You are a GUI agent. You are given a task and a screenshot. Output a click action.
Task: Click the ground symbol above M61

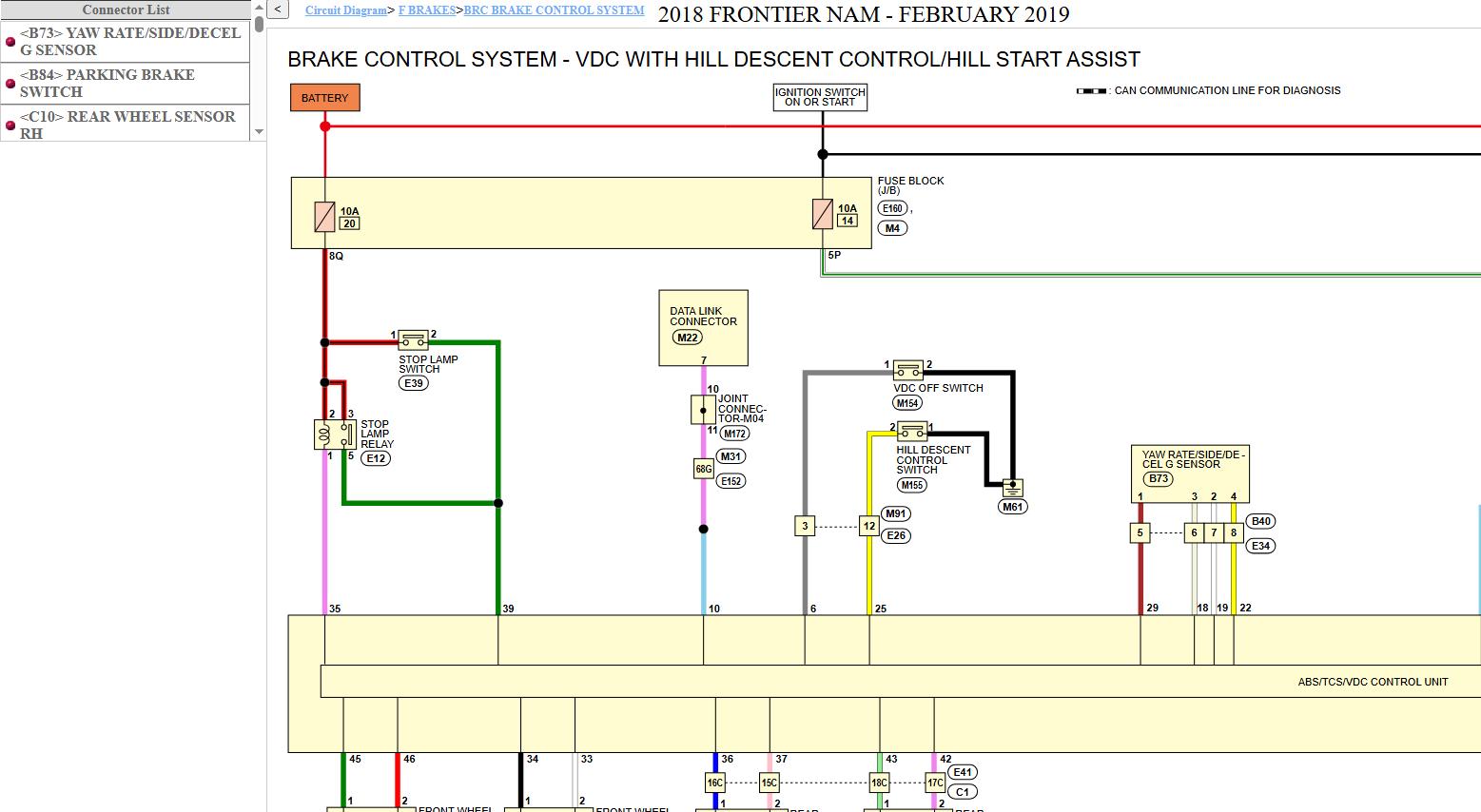(x=1013, y=488)
